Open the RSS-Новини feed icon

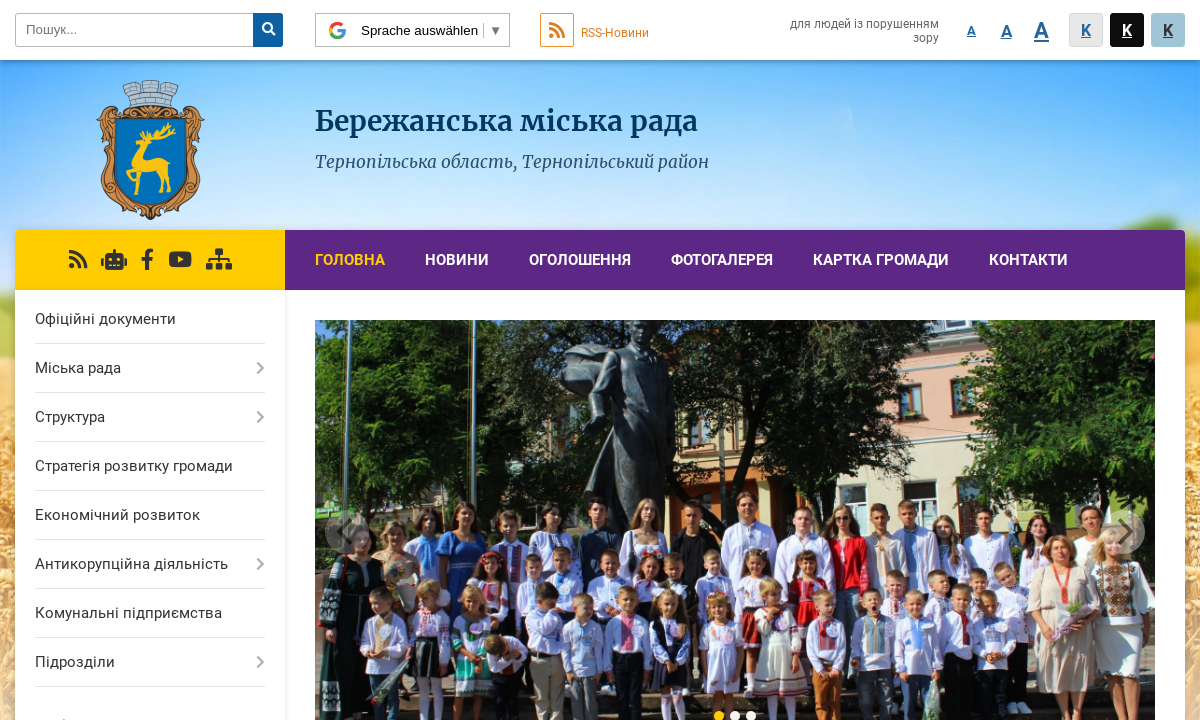point(557,30)
